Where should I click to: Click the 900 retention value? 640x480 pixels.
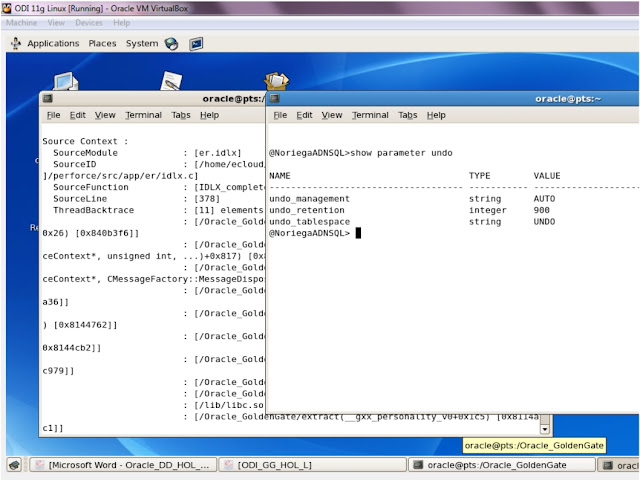(541, 210)
